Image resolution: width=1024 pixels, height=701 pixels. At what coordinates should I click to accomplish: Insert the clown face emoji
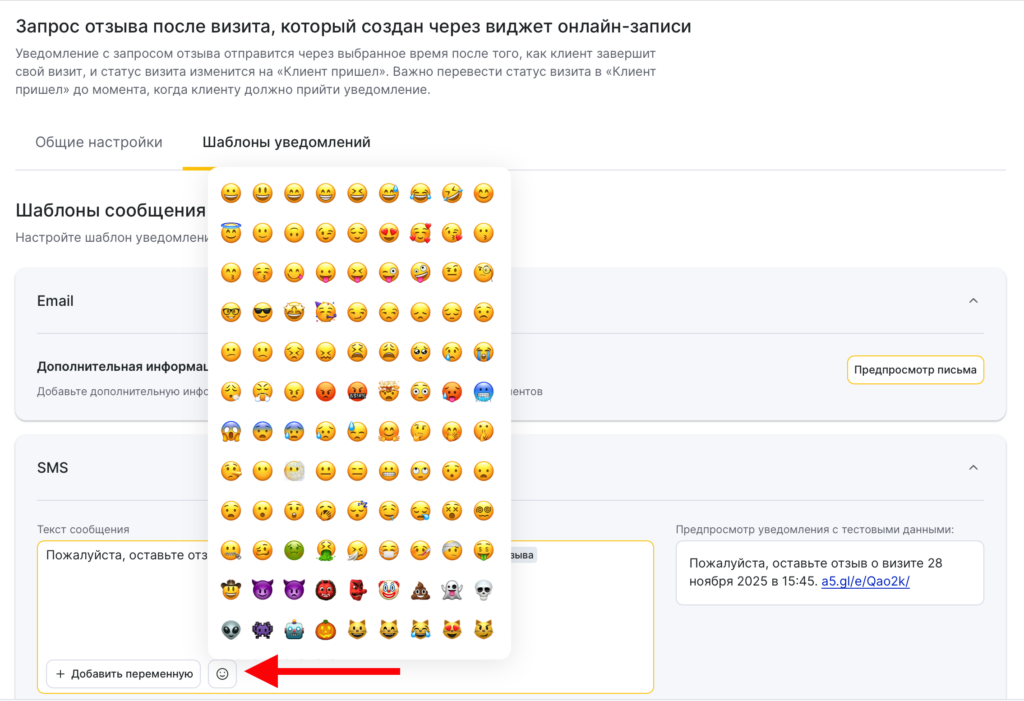pos(388,590)
